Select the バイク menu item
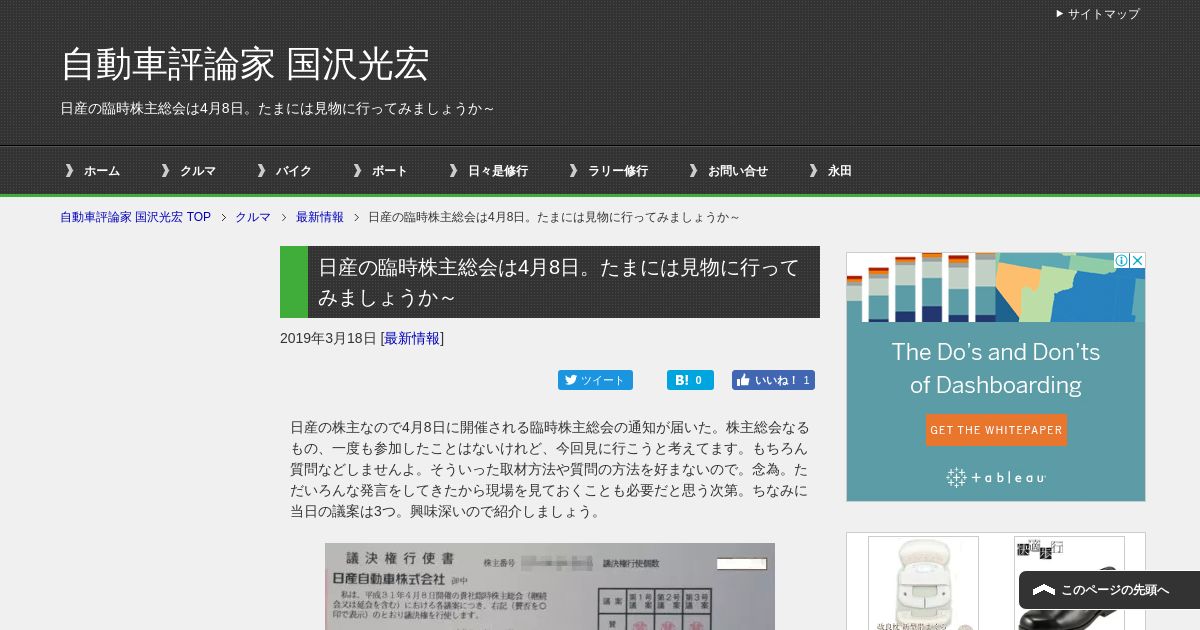 pos(294,171)
